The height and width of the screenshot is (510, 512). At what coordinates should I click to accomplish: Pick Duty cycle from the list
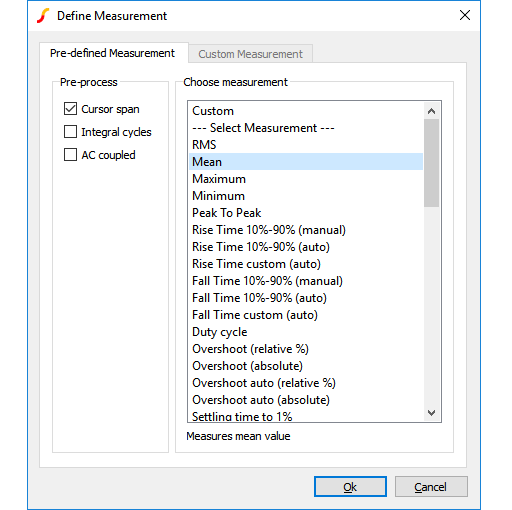point(306,332)
